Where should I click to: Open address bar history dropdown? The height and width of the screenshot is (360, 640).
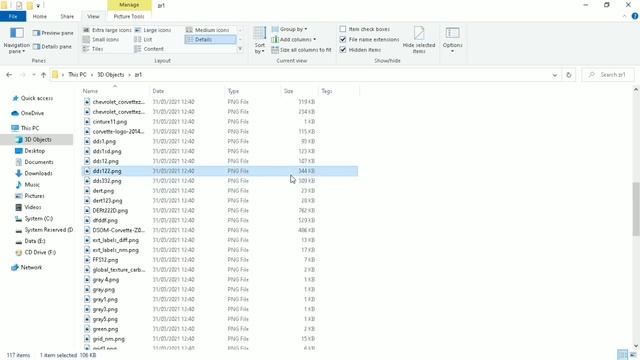coord(554,75)
